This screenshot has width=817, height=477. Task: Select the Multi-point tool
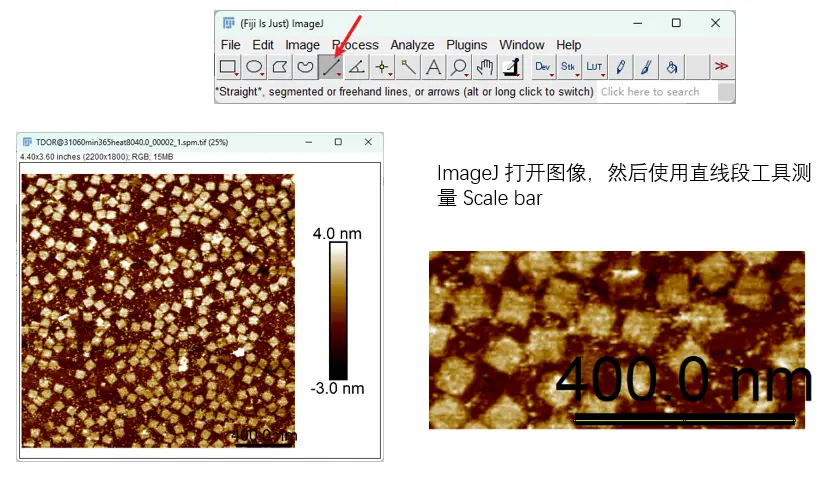(382, 67)
